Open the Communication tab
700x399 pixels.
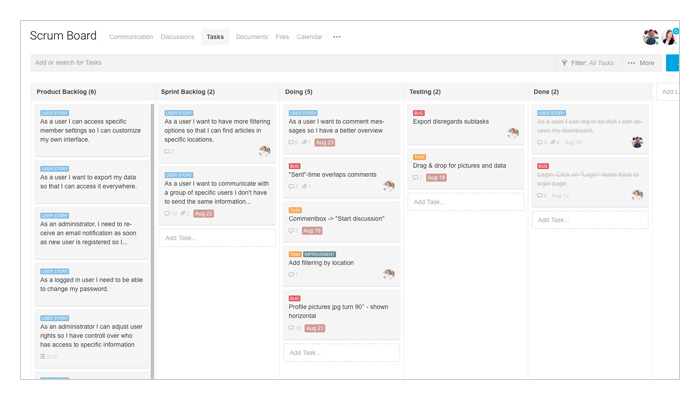click(131, 37)
